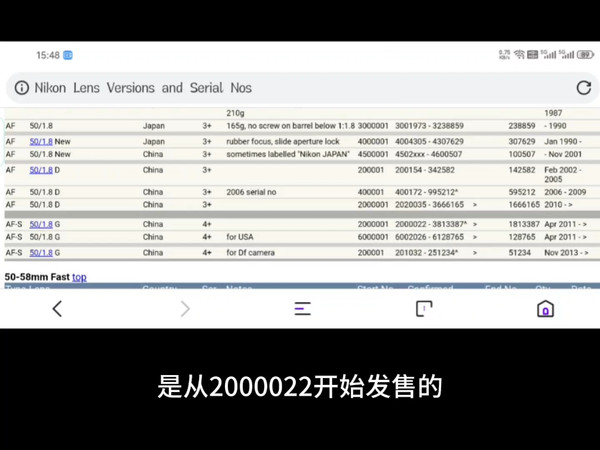The width and height of the screenshot is (600, 450).
Task: Select serial range 400172 - 995212
Action: 426,192
